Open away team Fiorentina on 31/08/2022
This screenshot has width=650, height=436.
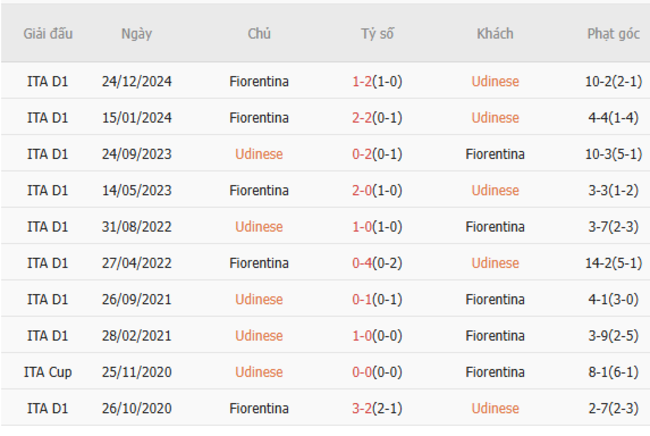(495, 227)
